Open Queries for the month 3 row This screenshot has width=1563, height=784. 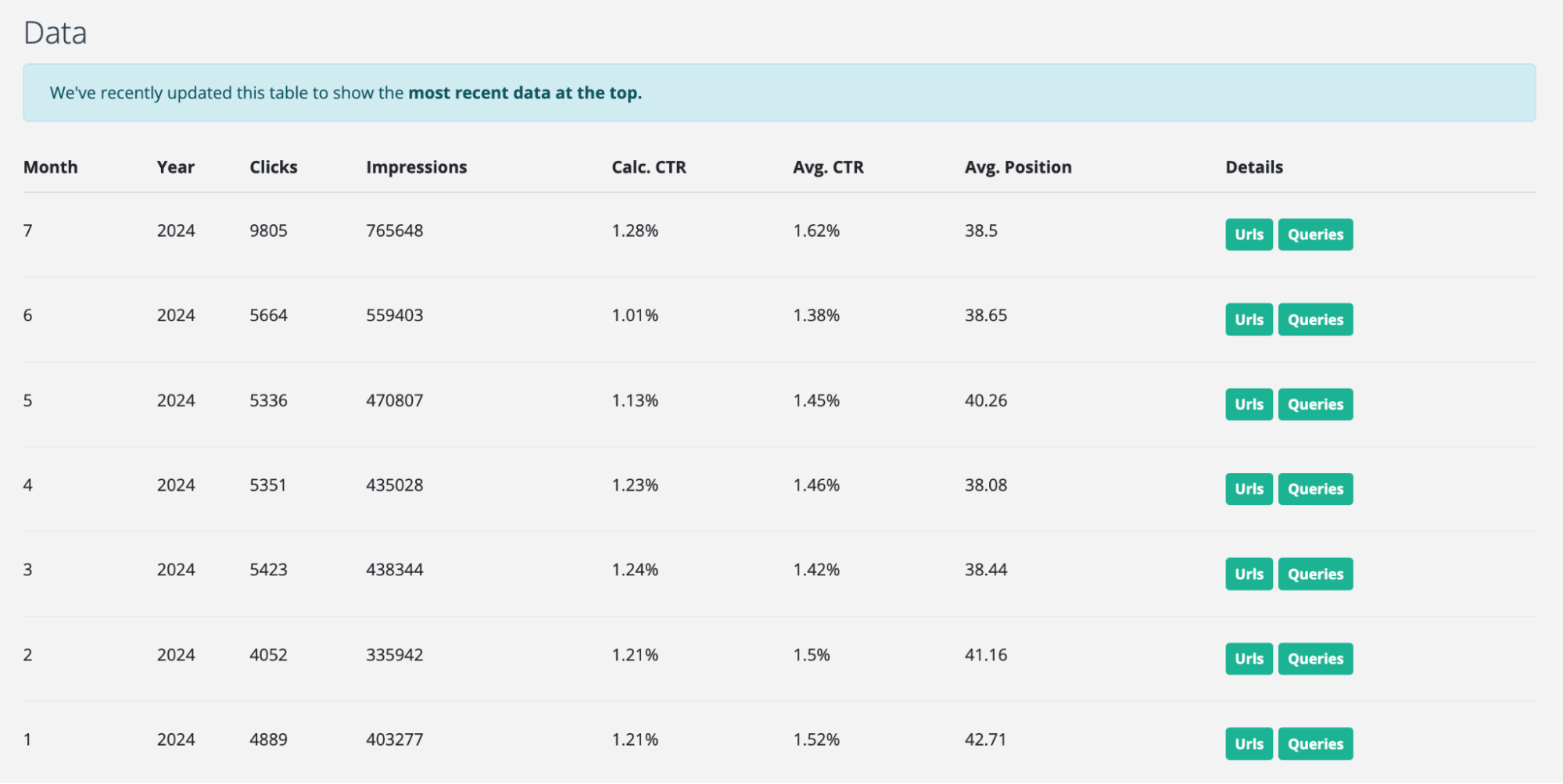(1315, 574)
